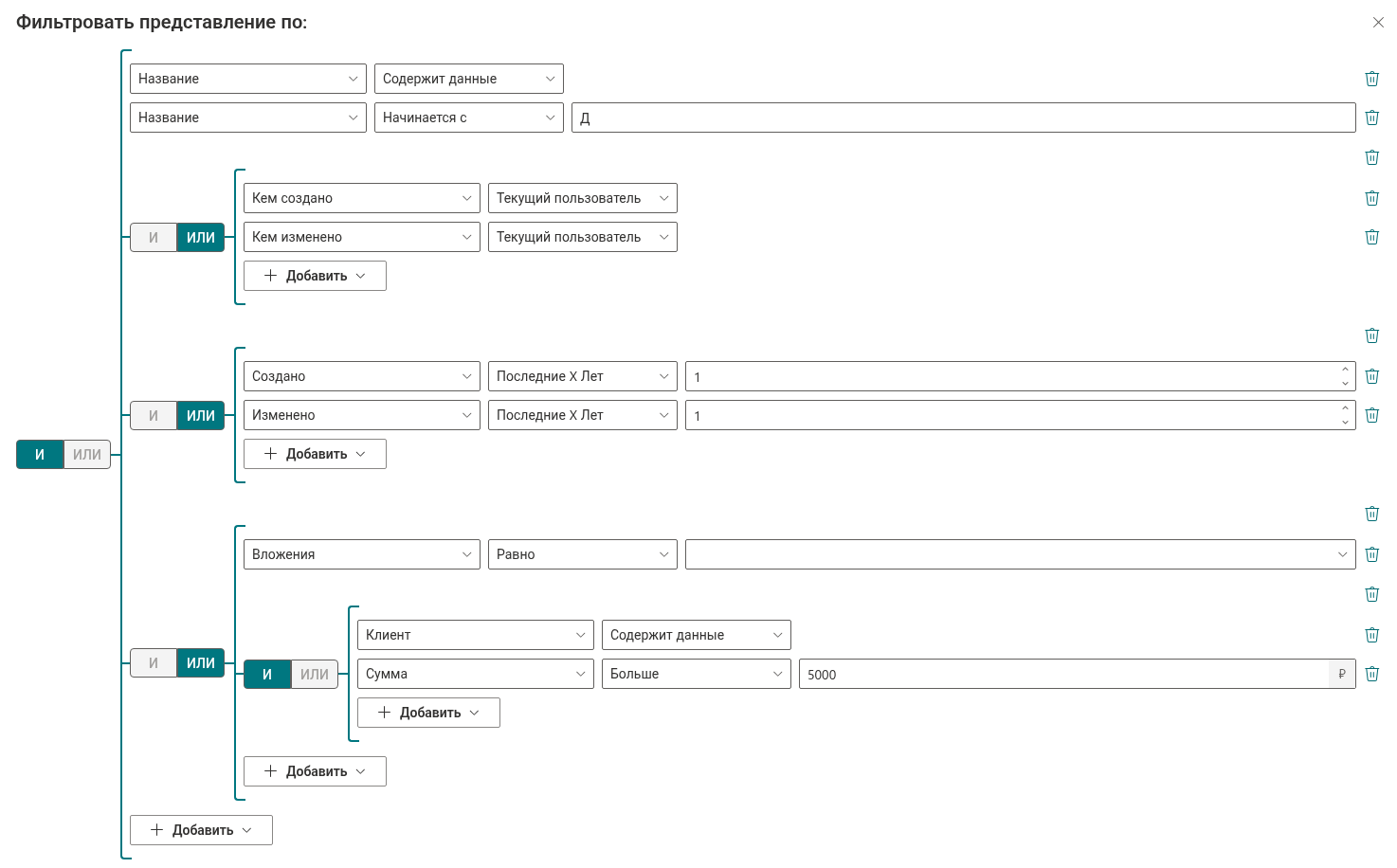Switch the Кем создано group to И
The height and width of the screenshot is (868, 1397).
[154, 238]
